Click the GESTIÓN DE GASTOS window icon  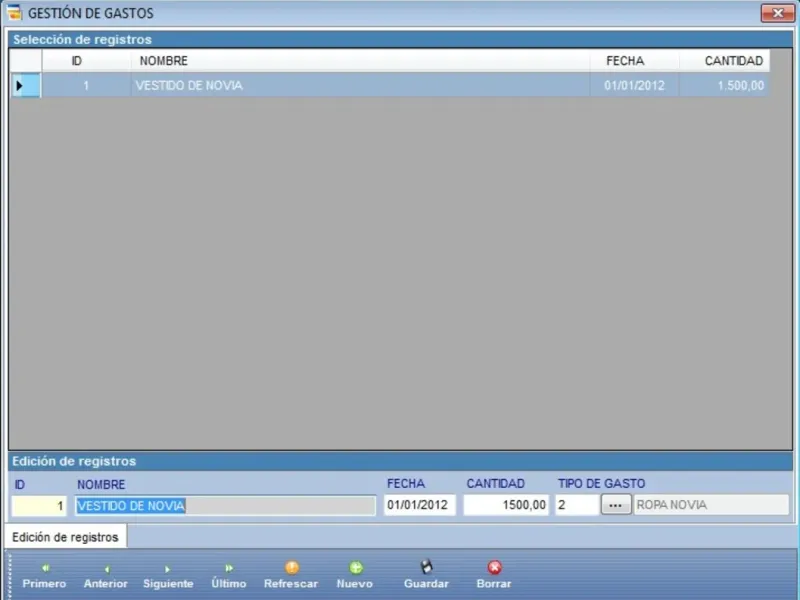[15, 12]
